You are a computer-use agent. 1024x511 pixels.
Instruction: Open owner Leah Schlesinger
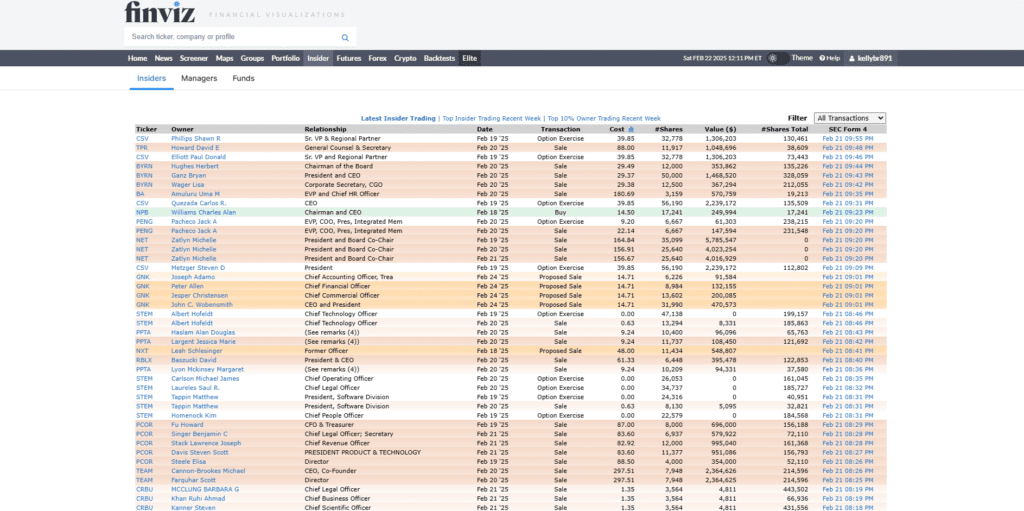coord(197,351)
